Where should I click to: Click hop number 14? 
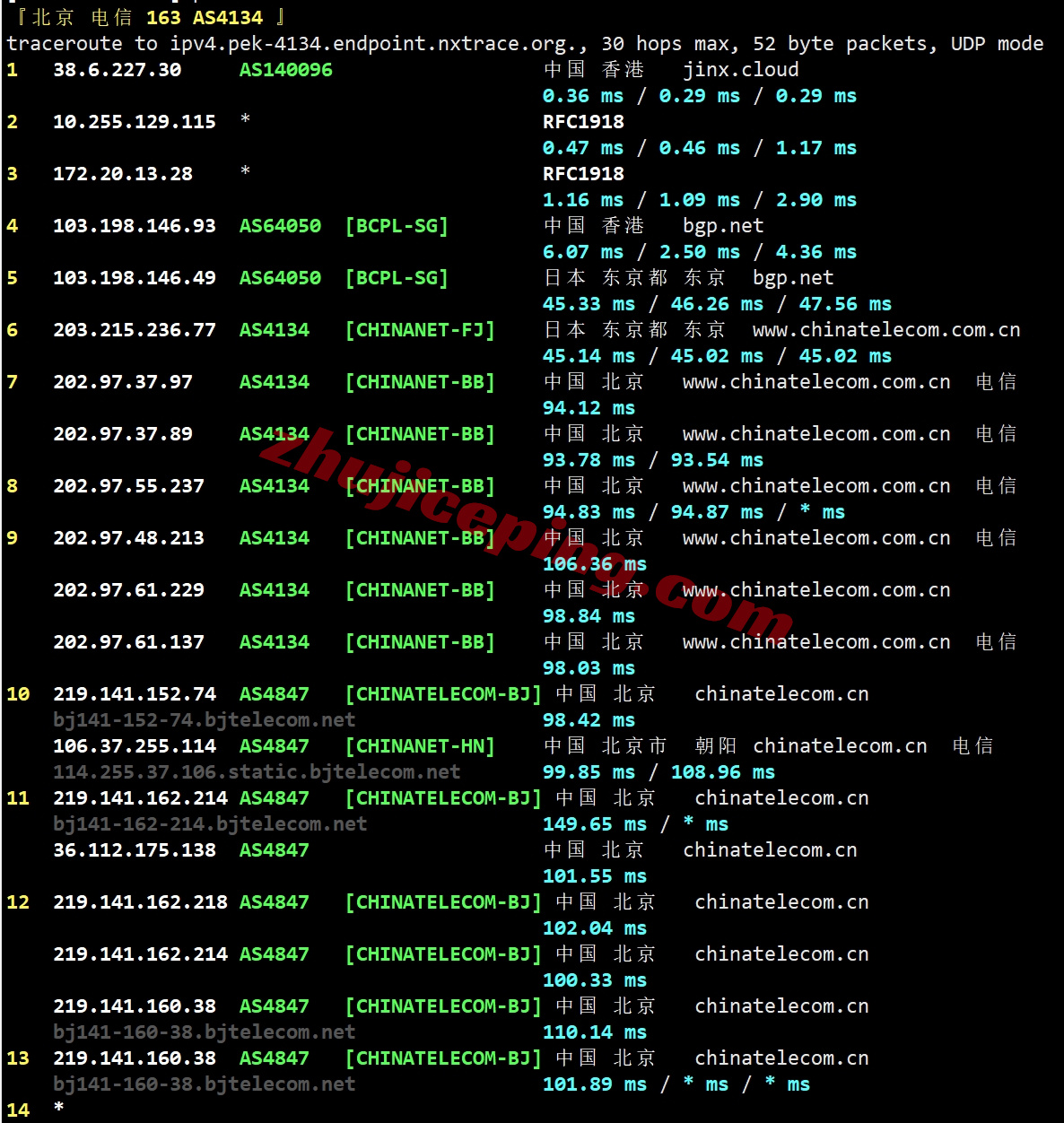(x=18, y=1110)
